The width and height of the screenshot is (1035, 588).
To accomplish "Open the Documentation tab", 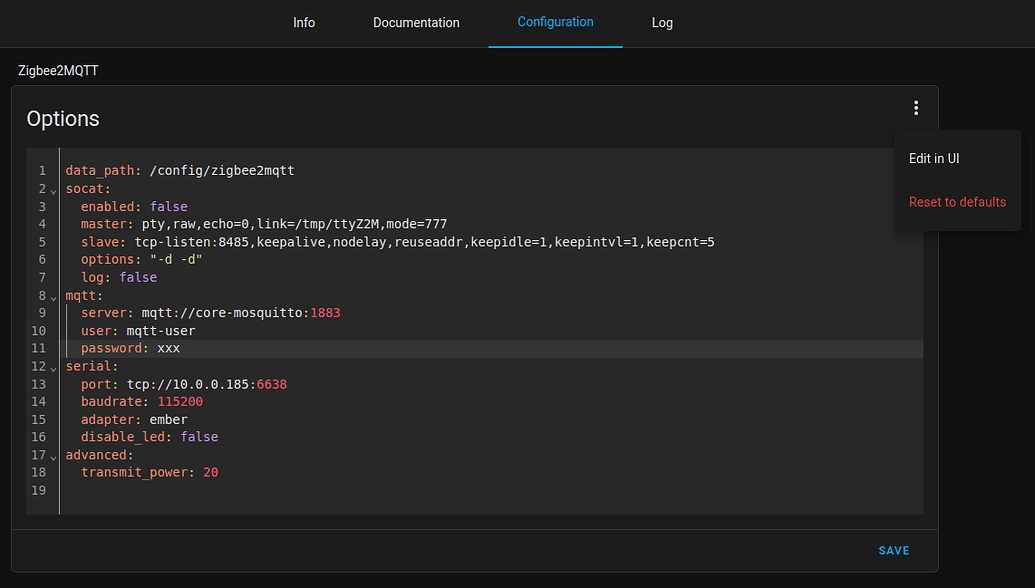I will [416, 22].
